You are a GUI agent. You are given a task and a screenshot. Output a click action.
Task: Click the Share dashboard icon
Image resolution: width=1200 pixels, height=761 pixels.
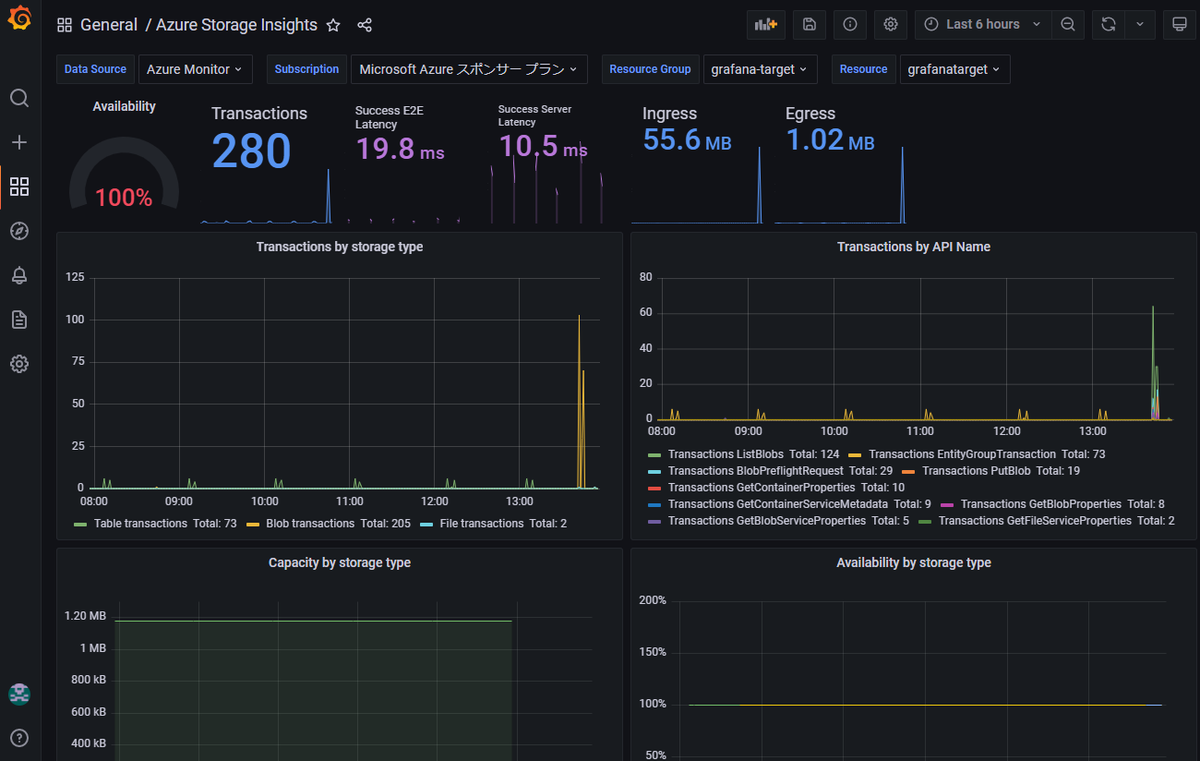pos(365,25)
